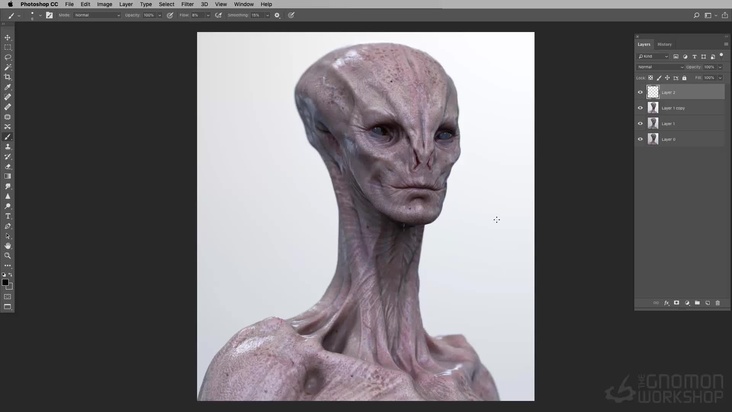The height and width of the screenshot is (412, 732).
Task: Open the layer Opacity arrow
Action: pyautogui.click(x=720, y=67)
